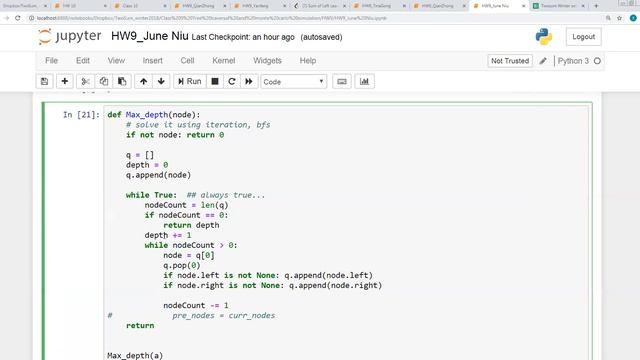The height and width of the screenshot is (360, 640).
Task: Open the cell type Code dropdown
Action: [x=293, y=82]
